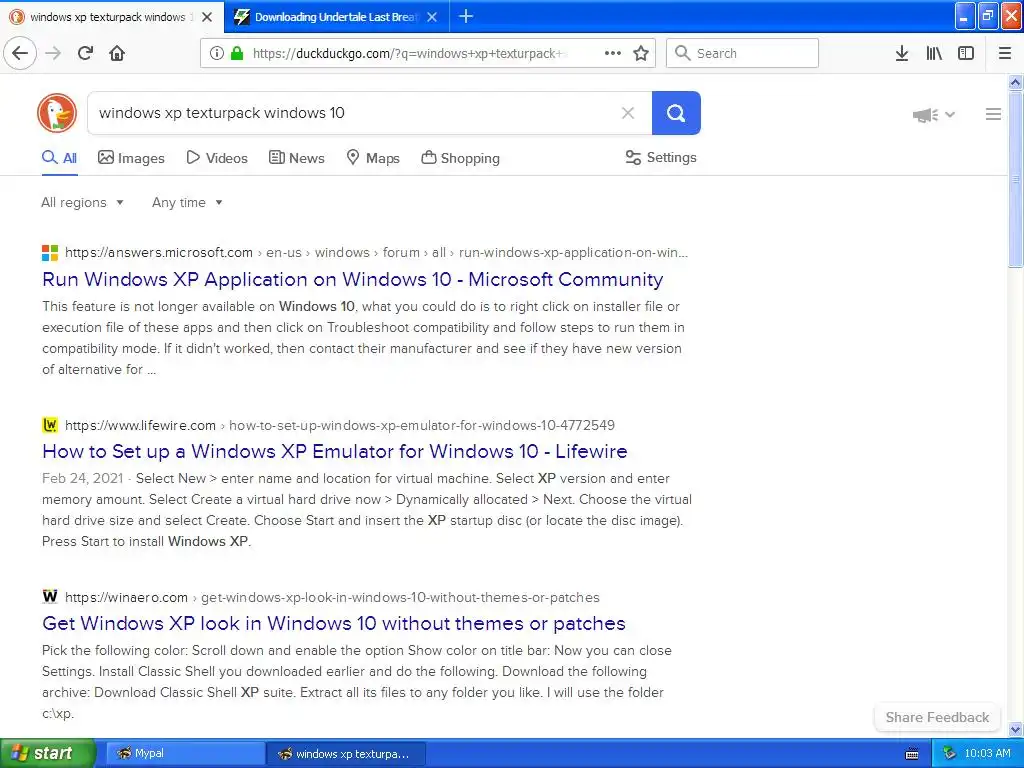
Task: Click the Windows XP start button
Action: (47, 754)
